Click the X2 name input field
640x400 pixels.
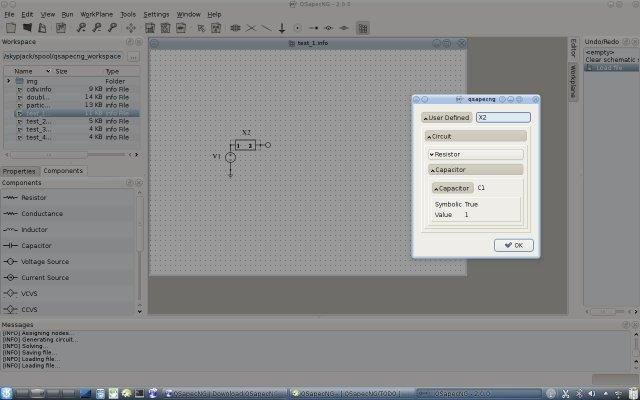502,117
